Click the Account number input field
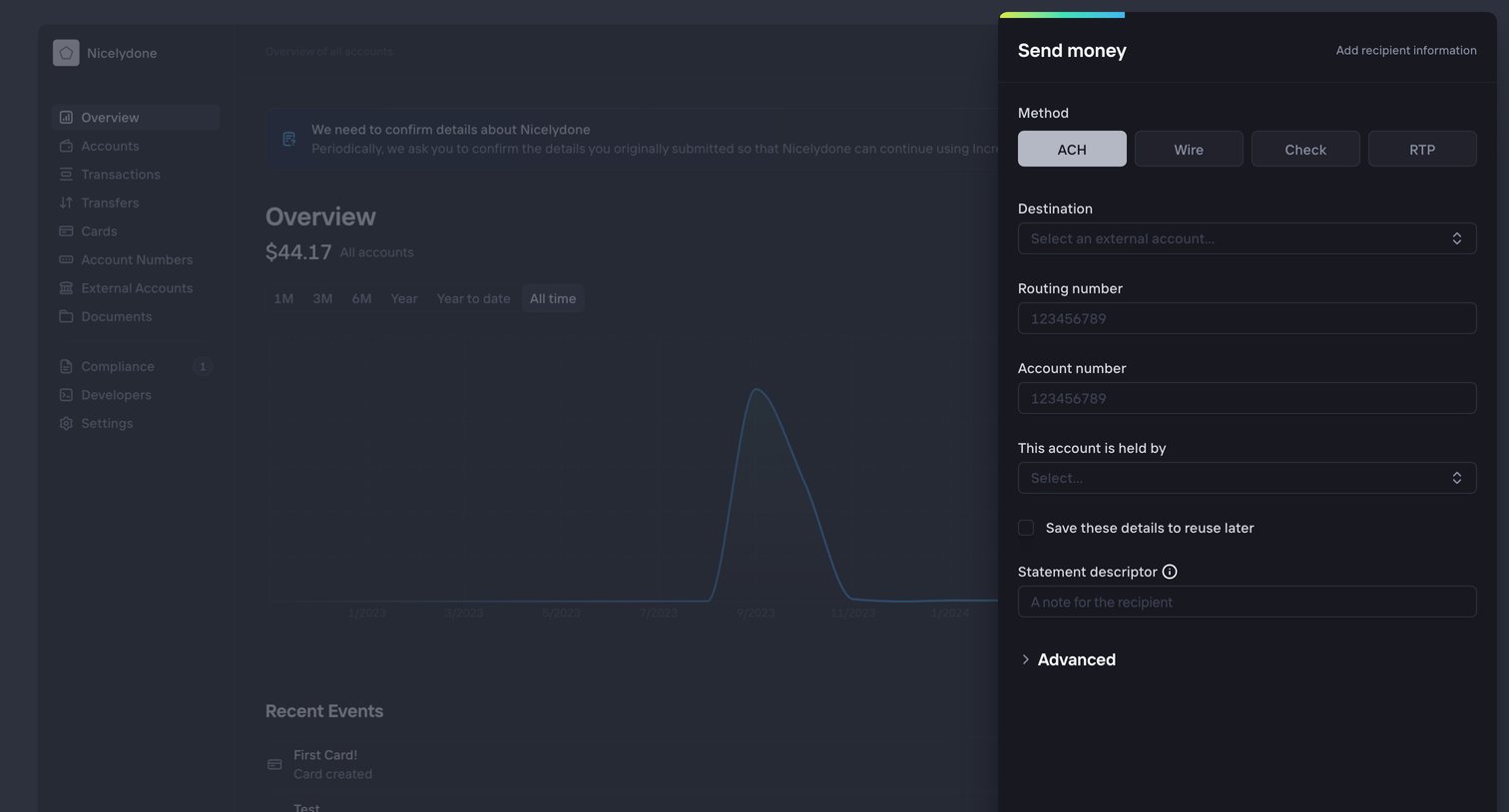The image size is (1509, 812). point(1247,398)
